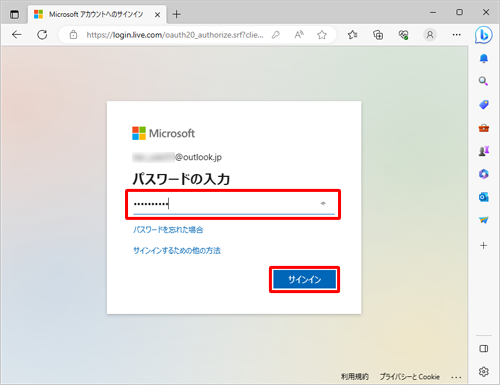Open Games chess icon in sidebar
Image resolution: width=500 pixels, height=385 pixels.
tap(484, 151)
